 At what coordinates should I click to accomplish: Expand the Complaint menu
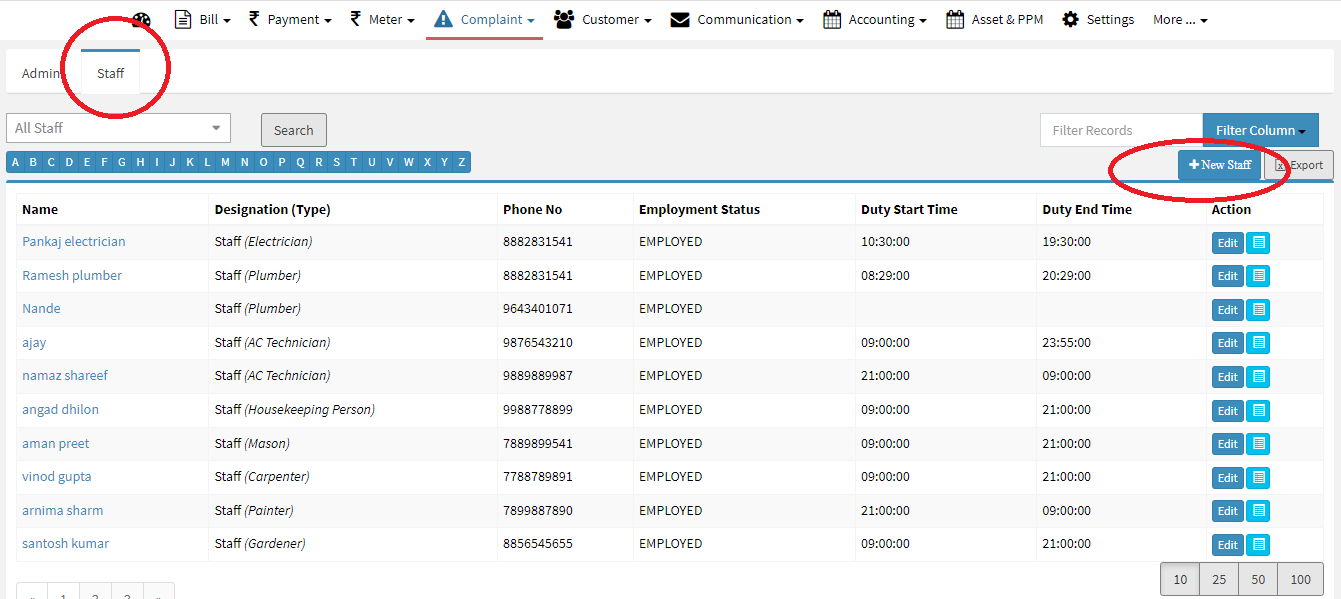point(485,19)
